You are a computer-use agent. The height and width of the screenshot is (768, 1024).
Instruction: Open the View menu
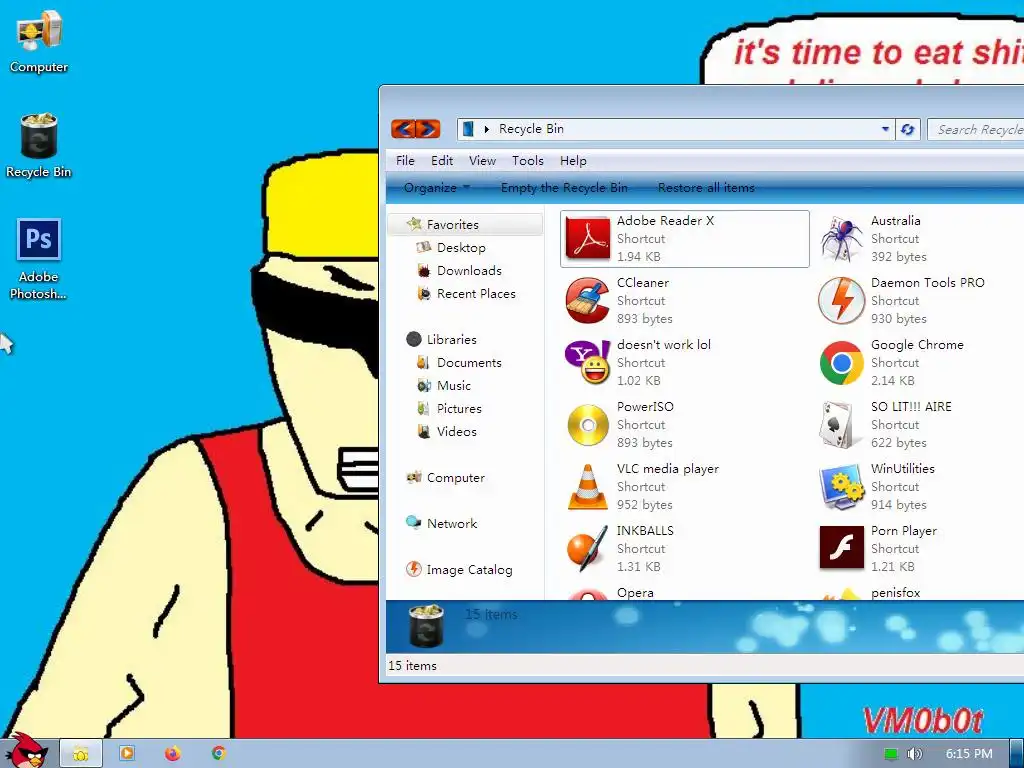coord(482,161)
